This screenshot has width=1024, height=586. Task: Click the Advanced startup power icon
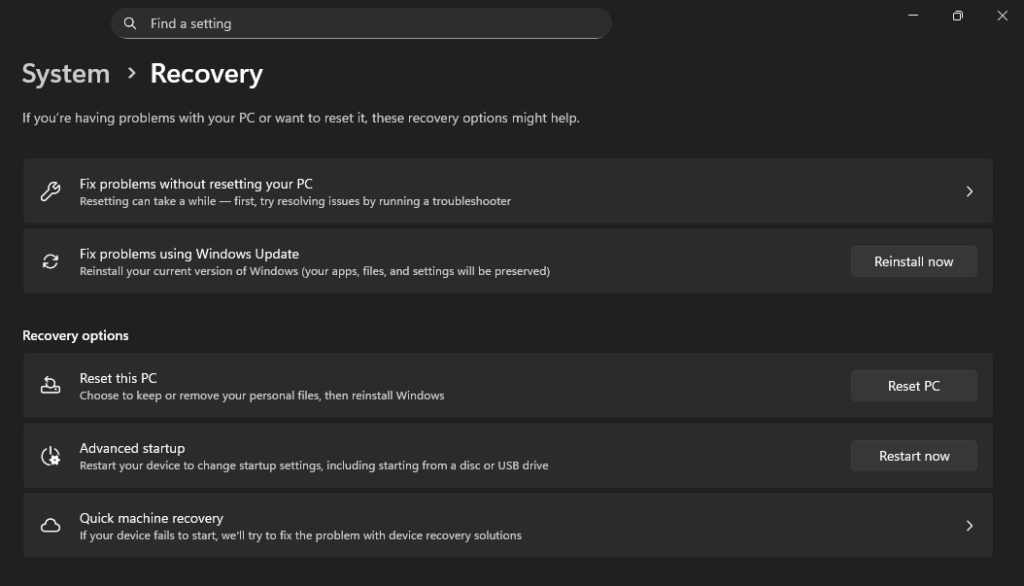[50, 455]
